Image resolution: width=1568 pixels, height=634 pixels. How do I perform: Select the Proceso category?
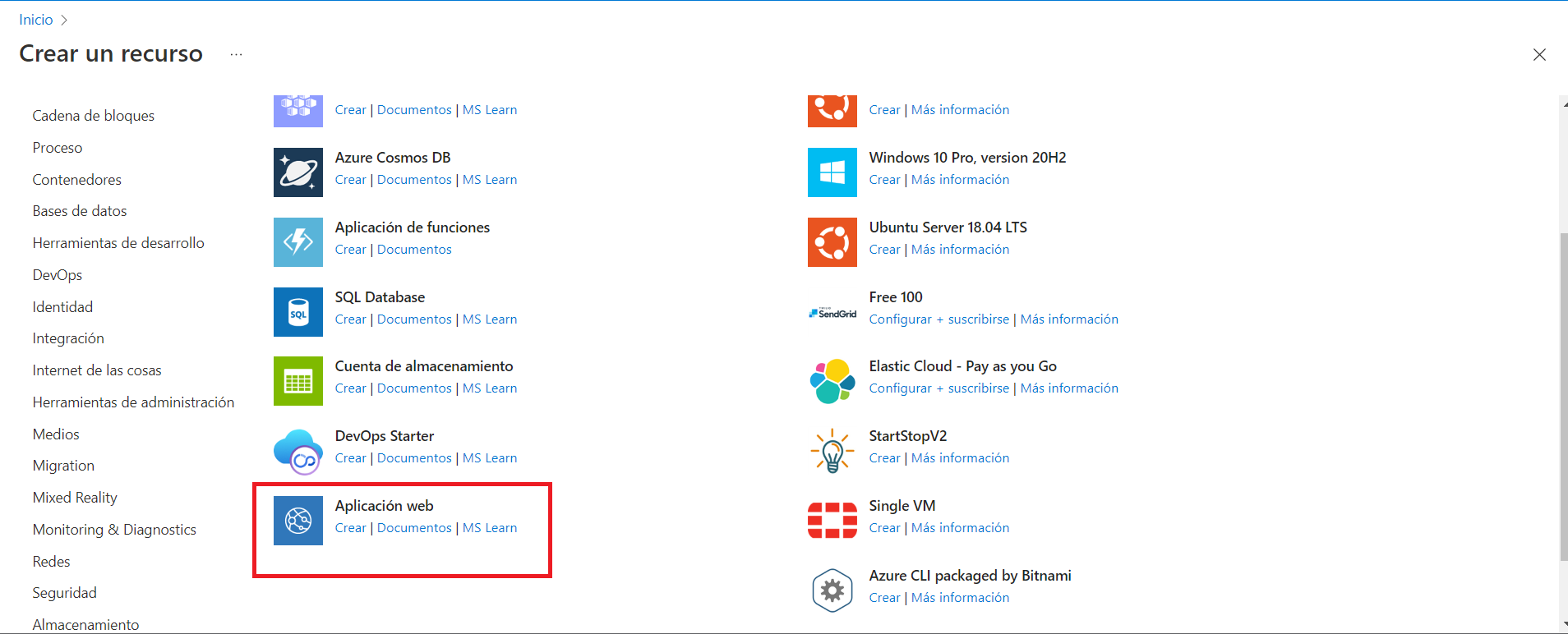coord(58,148)
